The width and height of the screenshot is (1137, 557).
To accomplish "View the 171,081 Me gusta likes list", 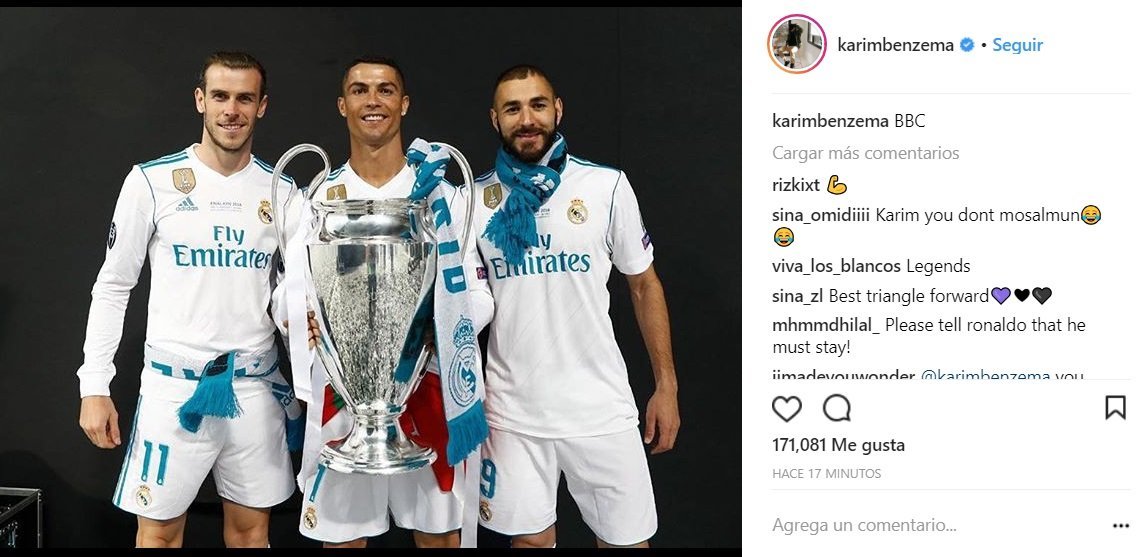I will (x=838, y=445).
